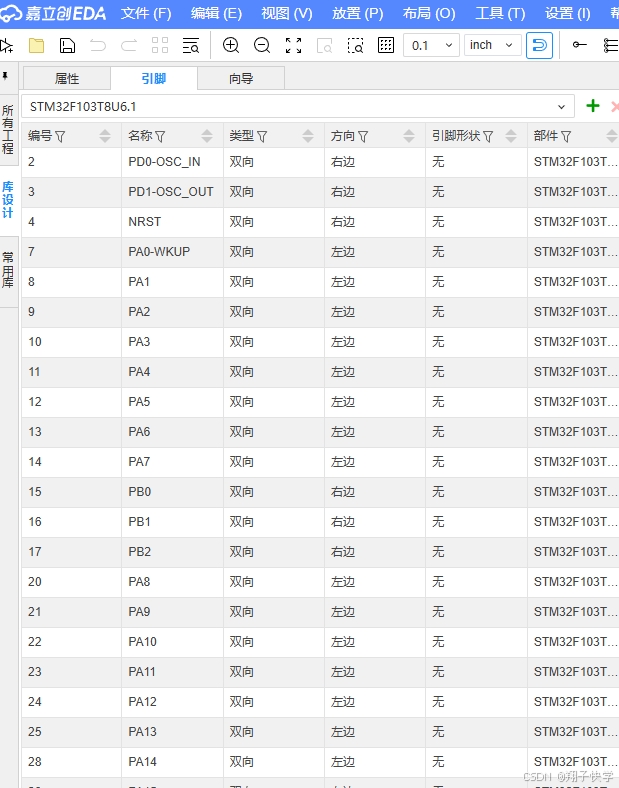Sort the 引脚形状 column with arrows

[511, 136]
